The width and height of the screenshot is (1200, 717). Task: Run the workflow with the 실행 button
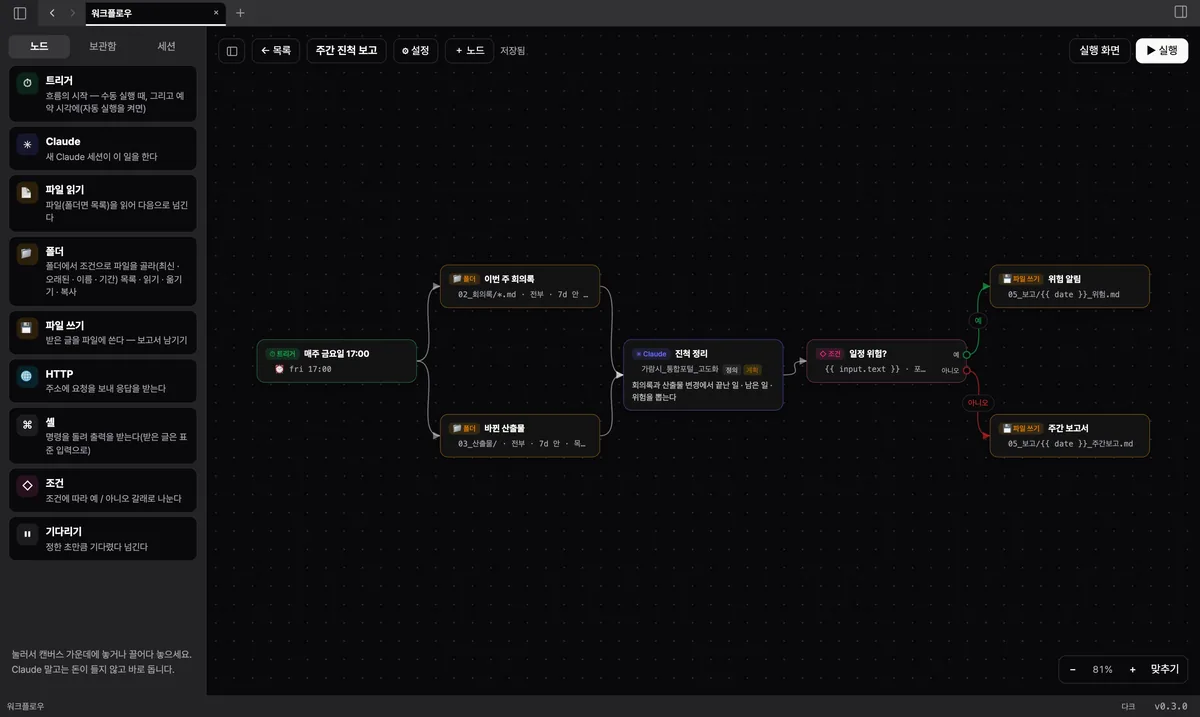pyautogui.click(x=1162, y=51)
